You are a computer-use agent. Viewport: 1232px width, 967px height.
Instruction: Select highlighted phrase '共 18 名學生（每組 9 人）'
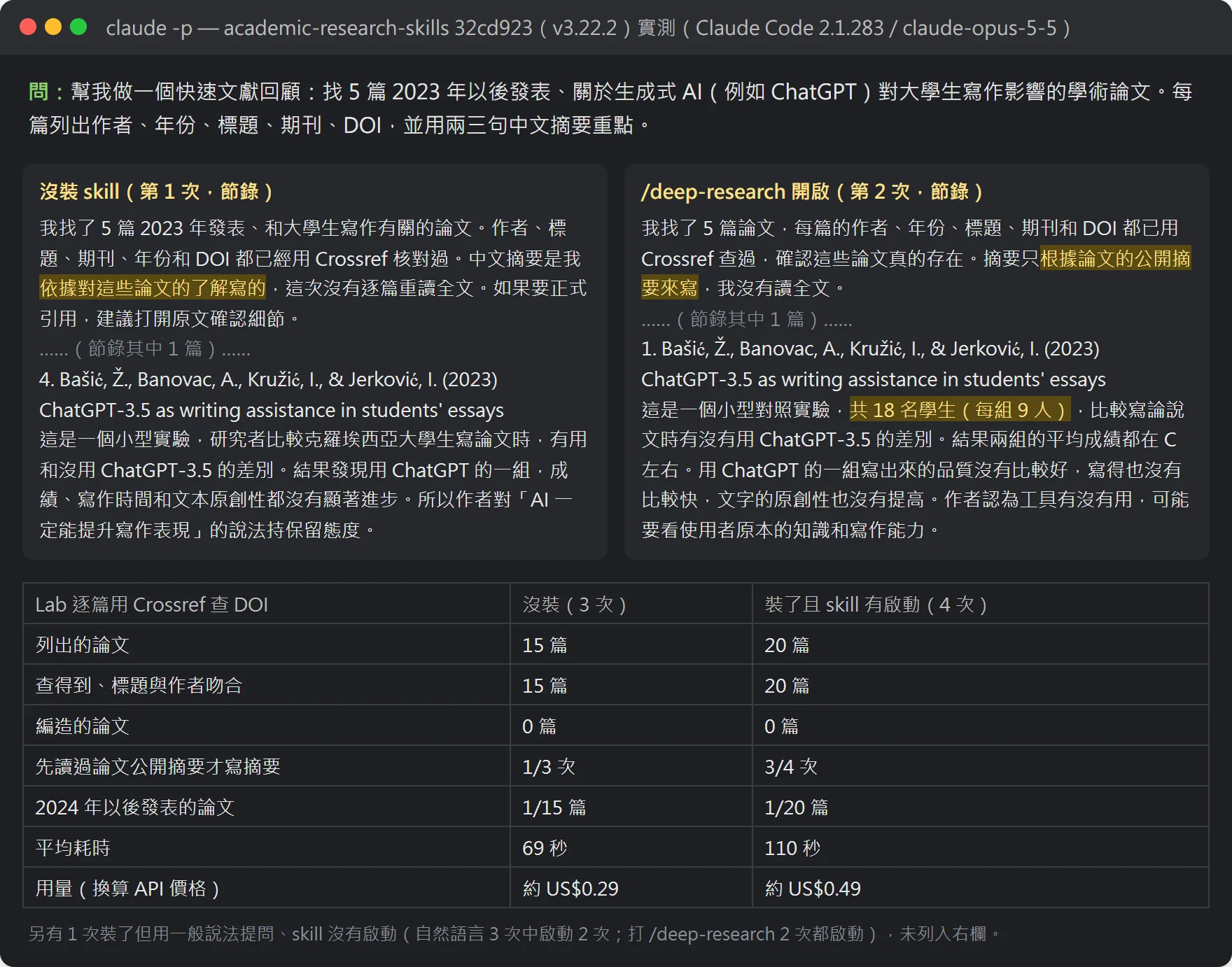pyautogui.click(x=960, y=409)
